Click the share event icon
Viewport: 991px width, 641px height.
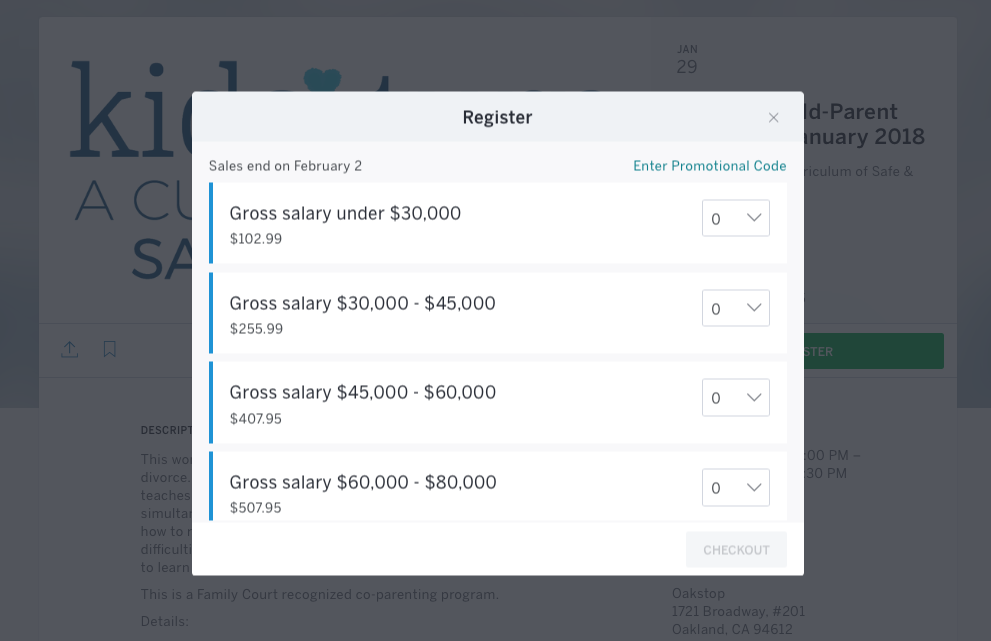(69, 349)
